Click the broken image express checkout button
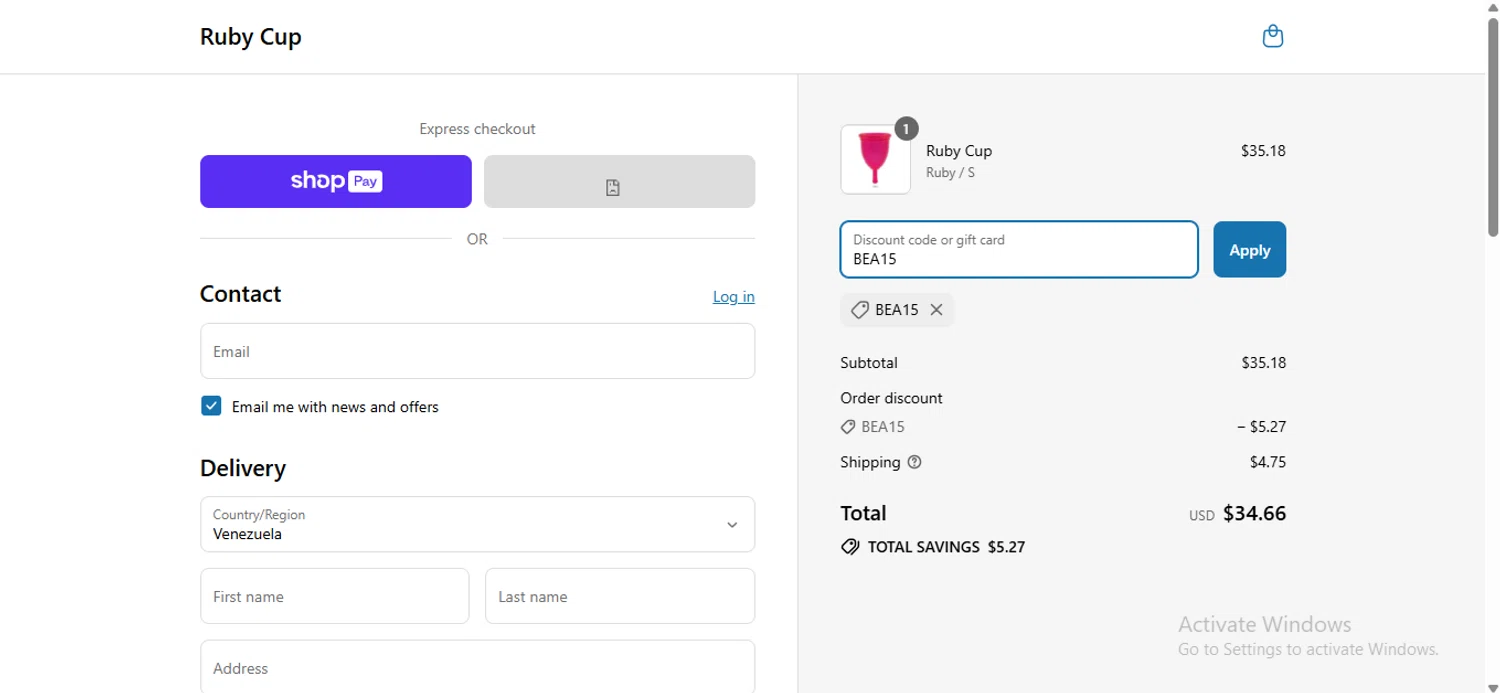1500x693 pixels. coord(619,181)
